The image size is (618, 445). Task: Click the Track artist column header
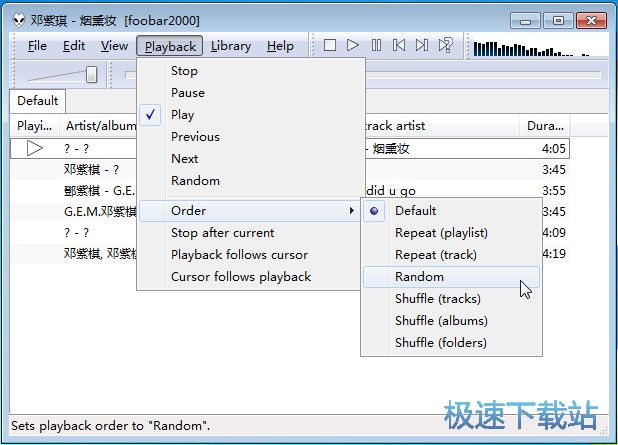(x=441, y=126)
